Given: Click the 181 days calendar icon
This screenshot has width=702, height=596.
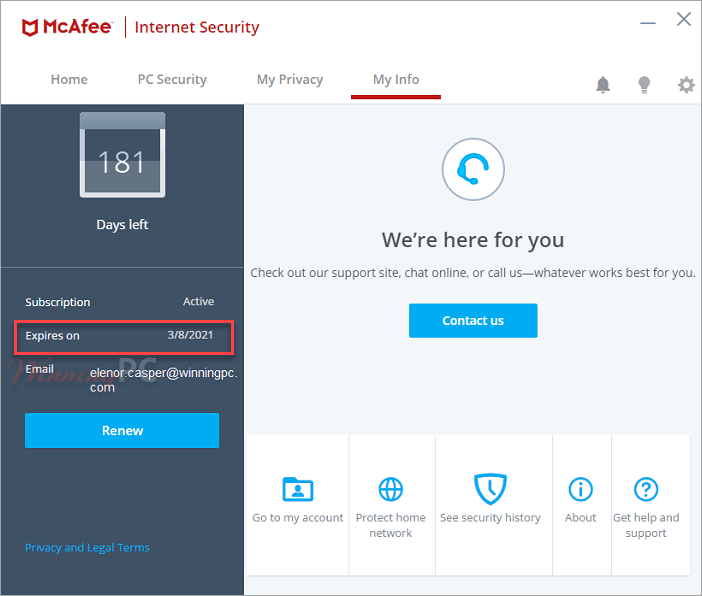Looking at the screenshot, I should pyautogui.click(x=122, y=155).
